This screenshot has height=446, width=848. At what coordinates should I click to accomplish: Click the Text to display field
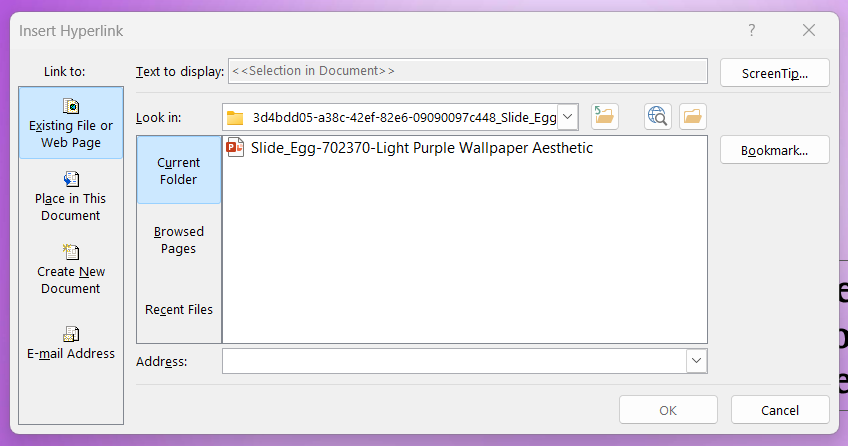pos(468,71)
